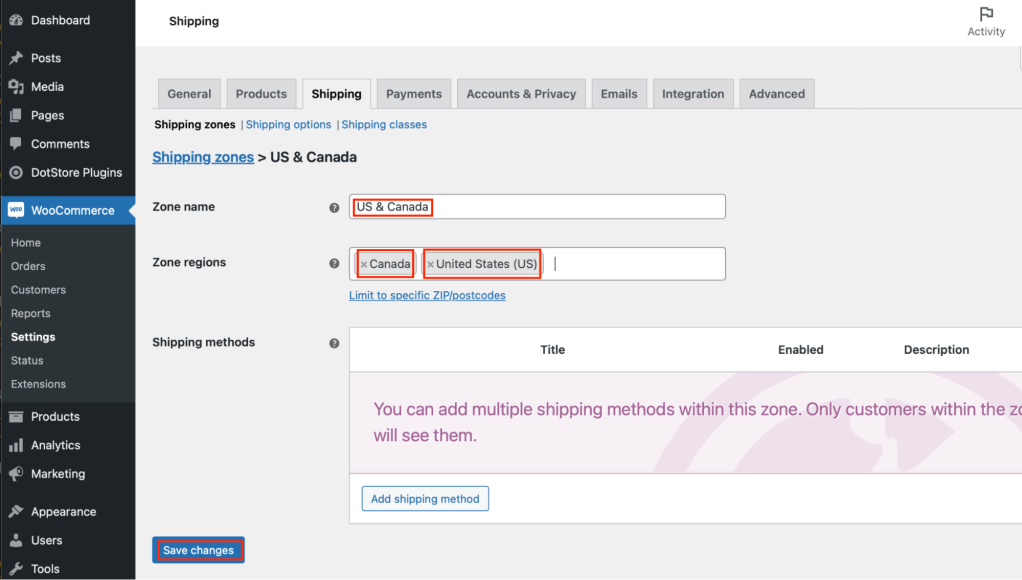This screenshot has height=580, width=1022.
Task: Click the Comments bubble icon
Action: (17, 144)
